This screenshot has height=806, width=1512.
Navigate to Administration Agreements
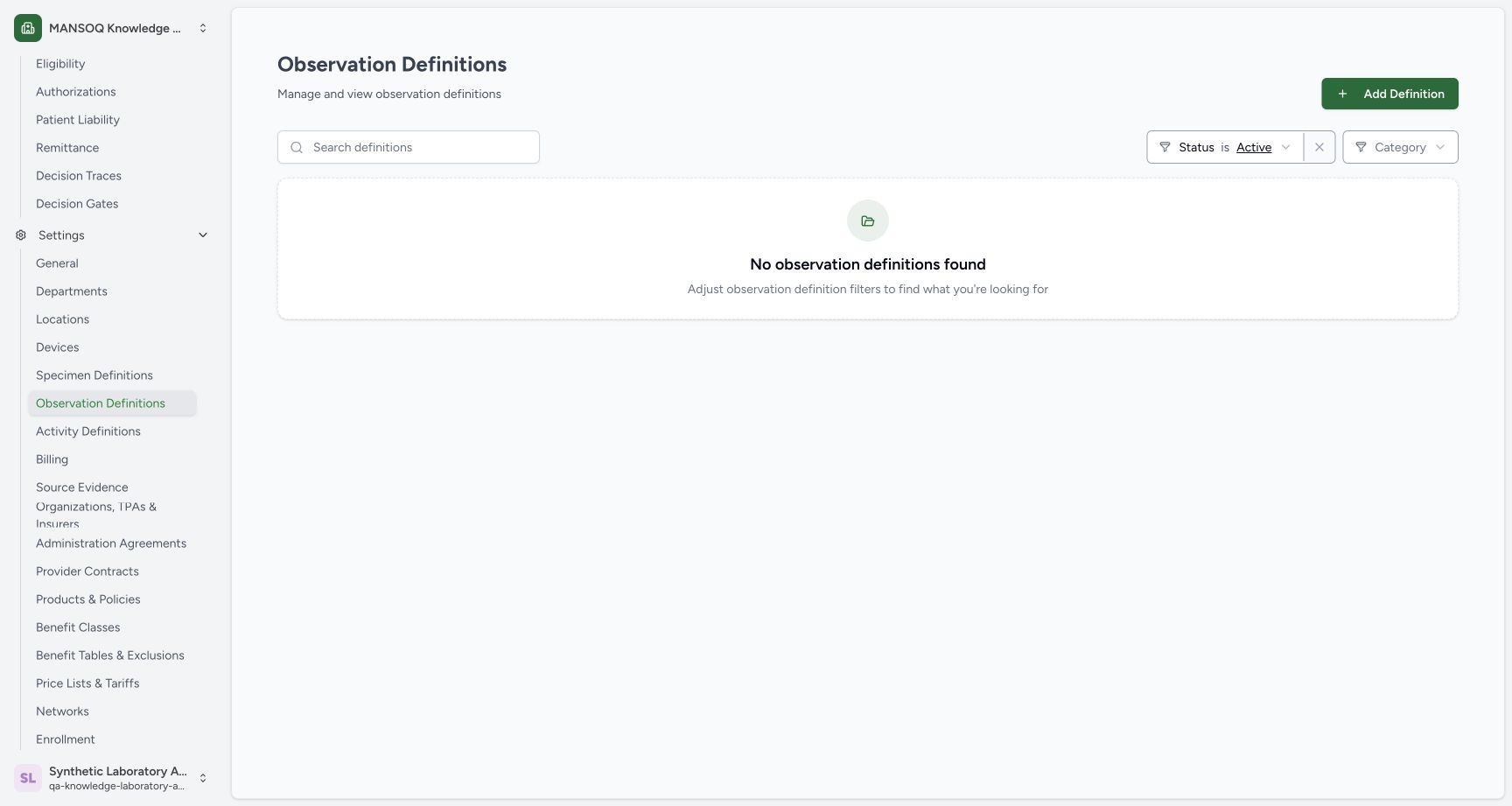(x=111, y=543)
